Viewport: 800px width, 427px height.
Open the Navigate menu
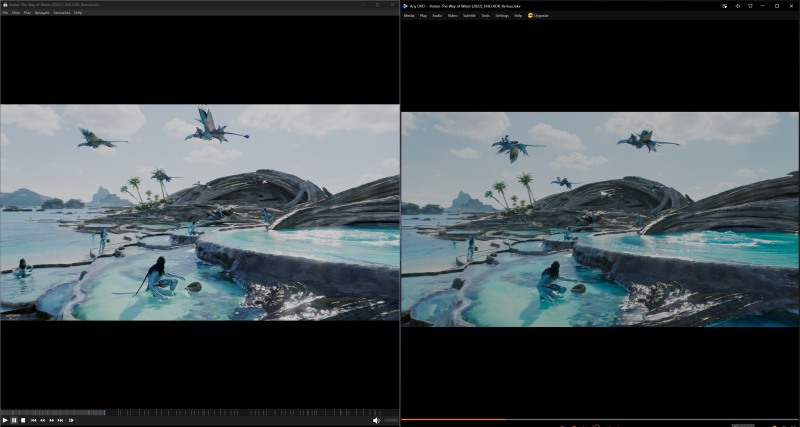(42, 13)
